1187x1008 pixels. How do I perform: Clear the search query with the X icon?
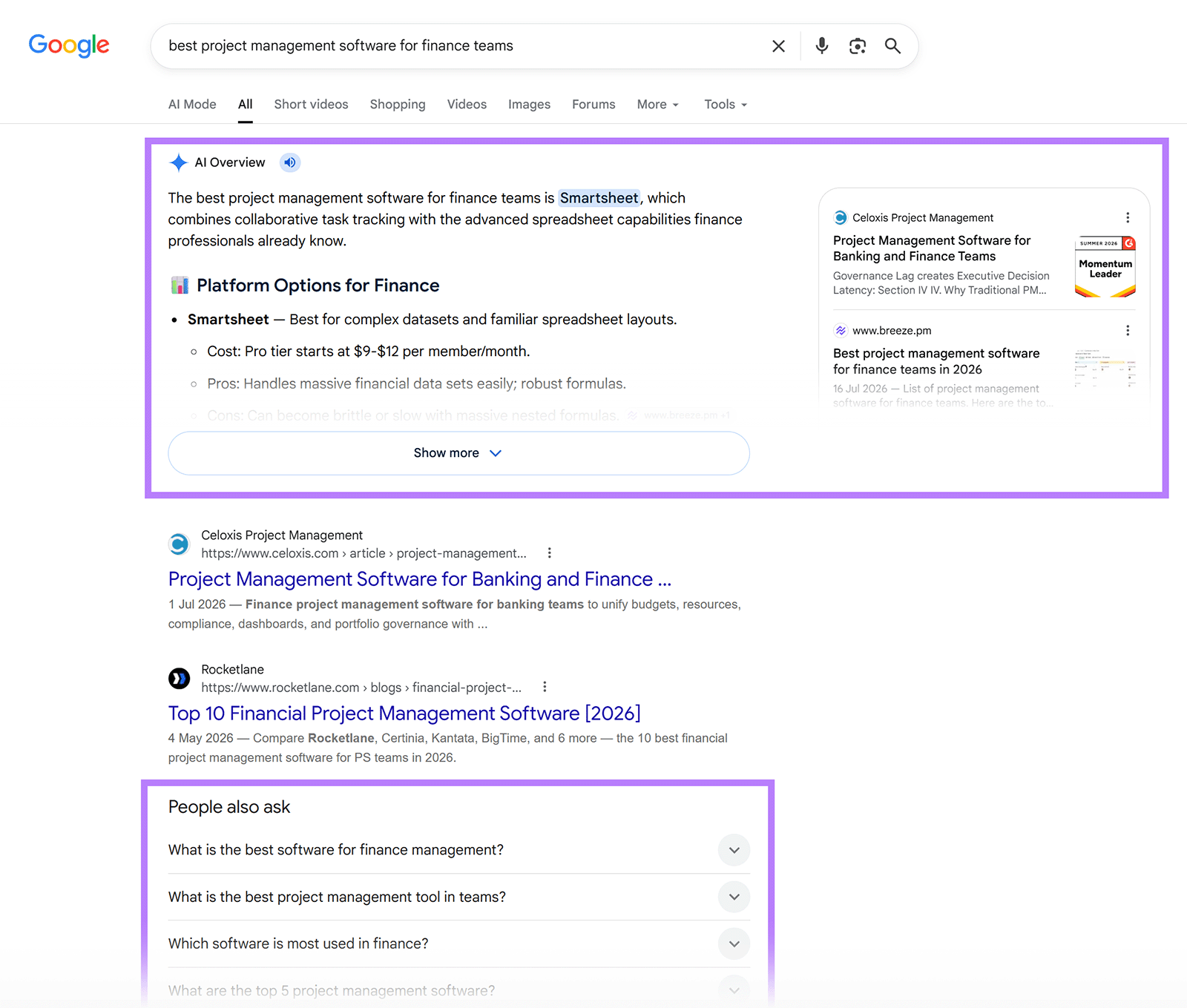(778, 46)
